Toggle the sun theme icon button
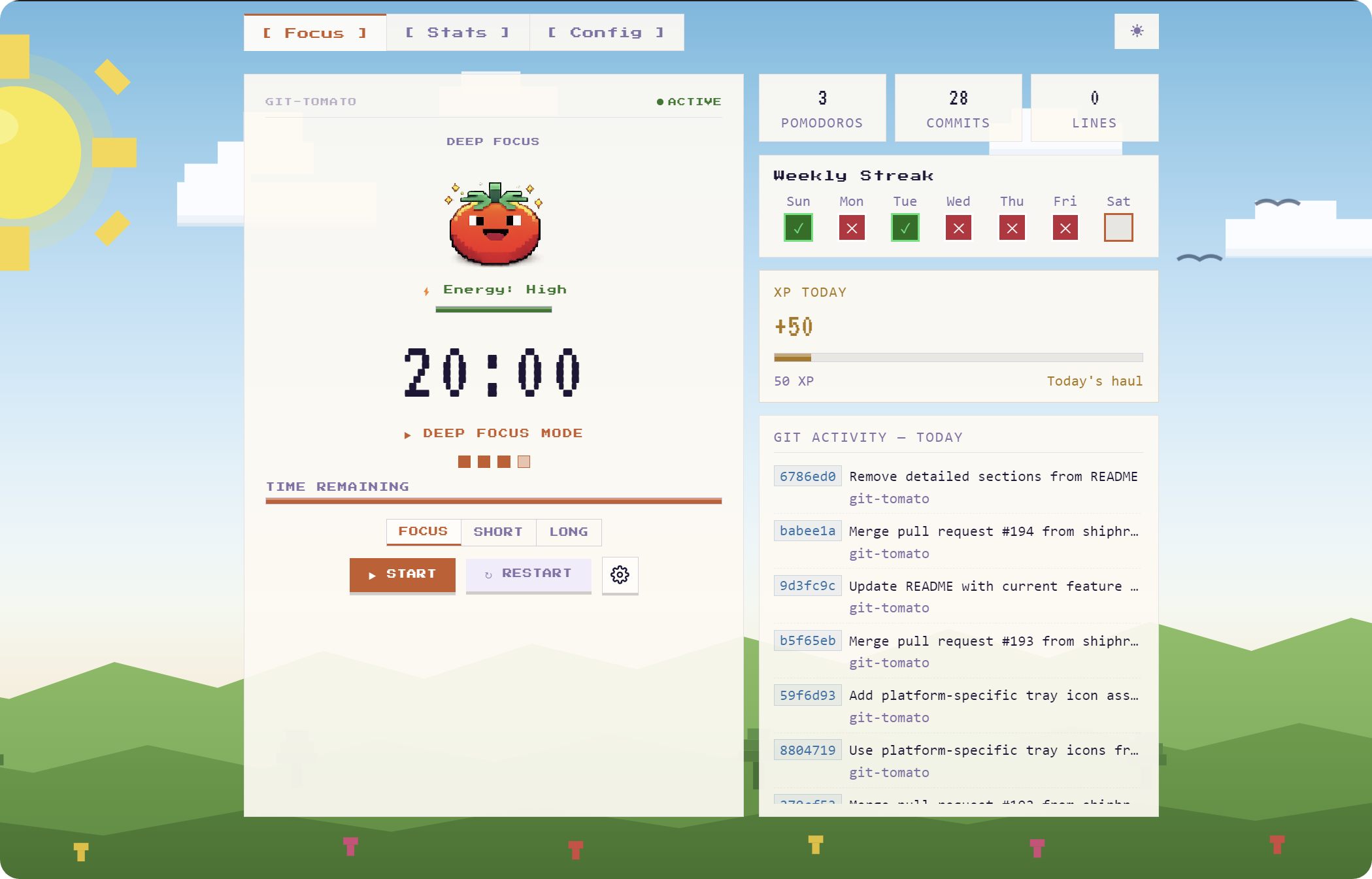 tap(1136, 31)
